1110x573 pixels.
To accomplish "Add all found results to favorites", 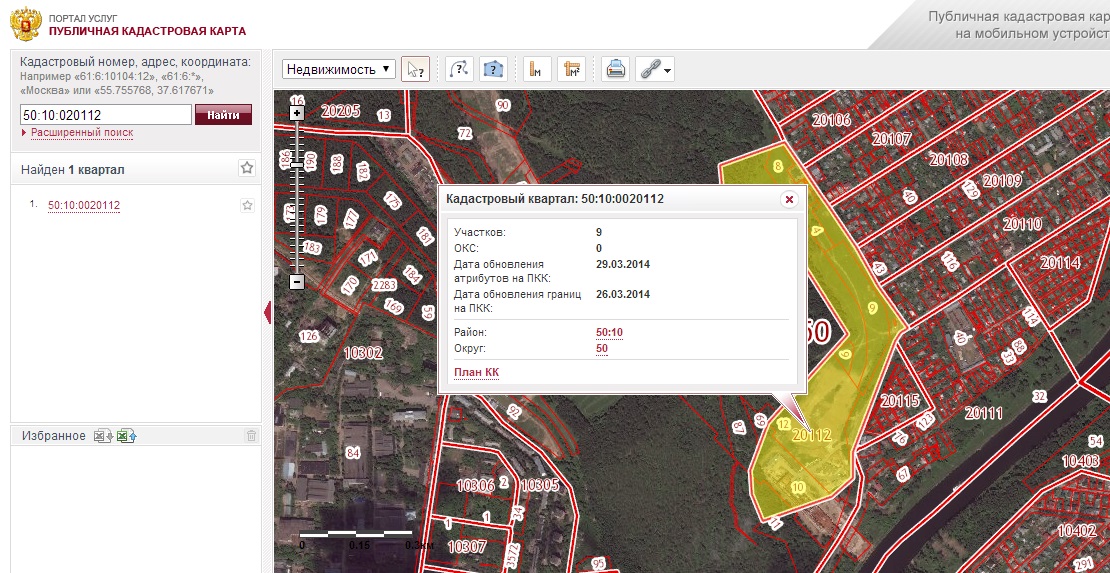I will tap(247, 168).
